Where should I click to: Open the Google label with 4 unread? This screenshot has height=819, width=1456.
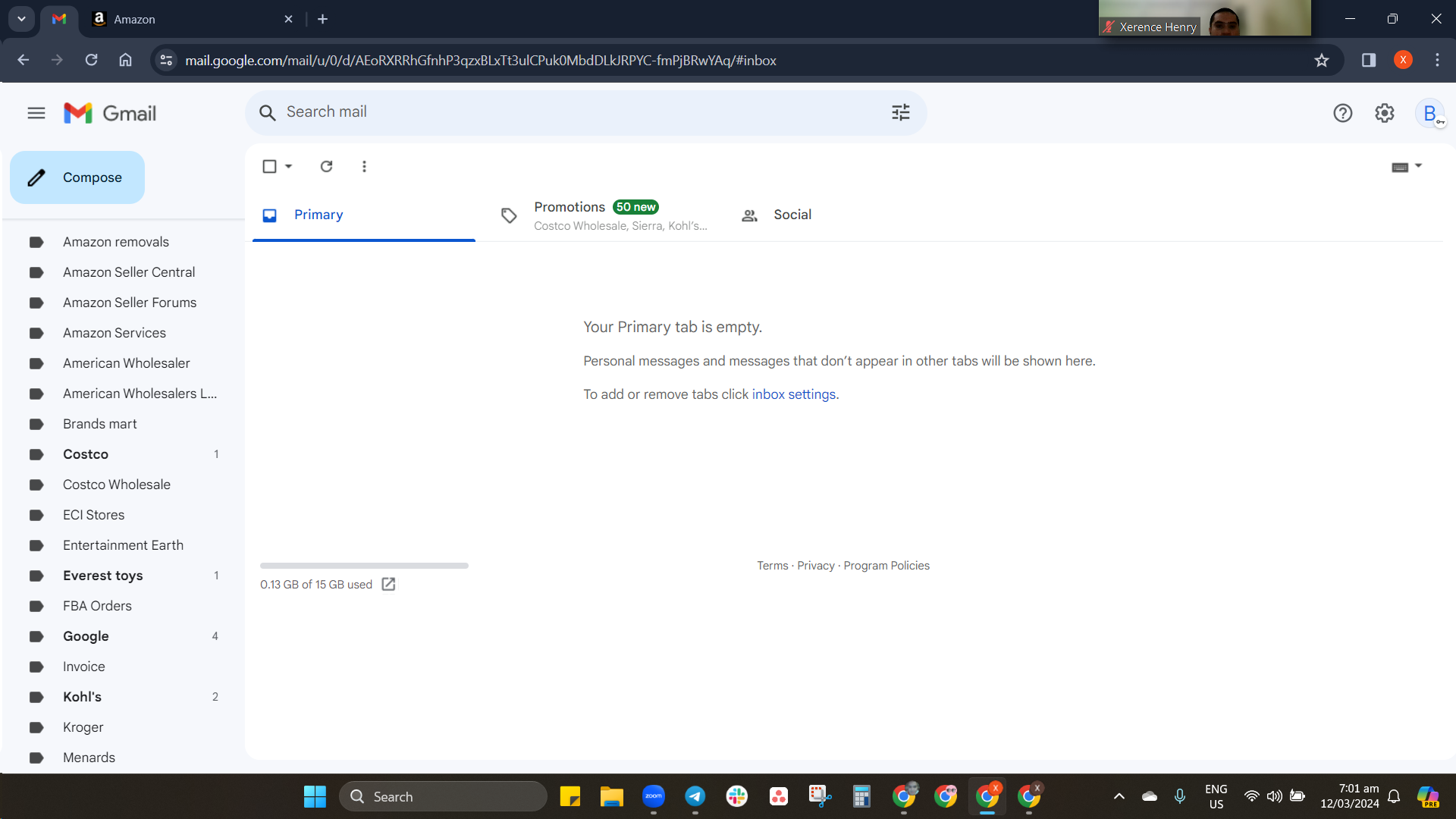[x=86, y=636]
